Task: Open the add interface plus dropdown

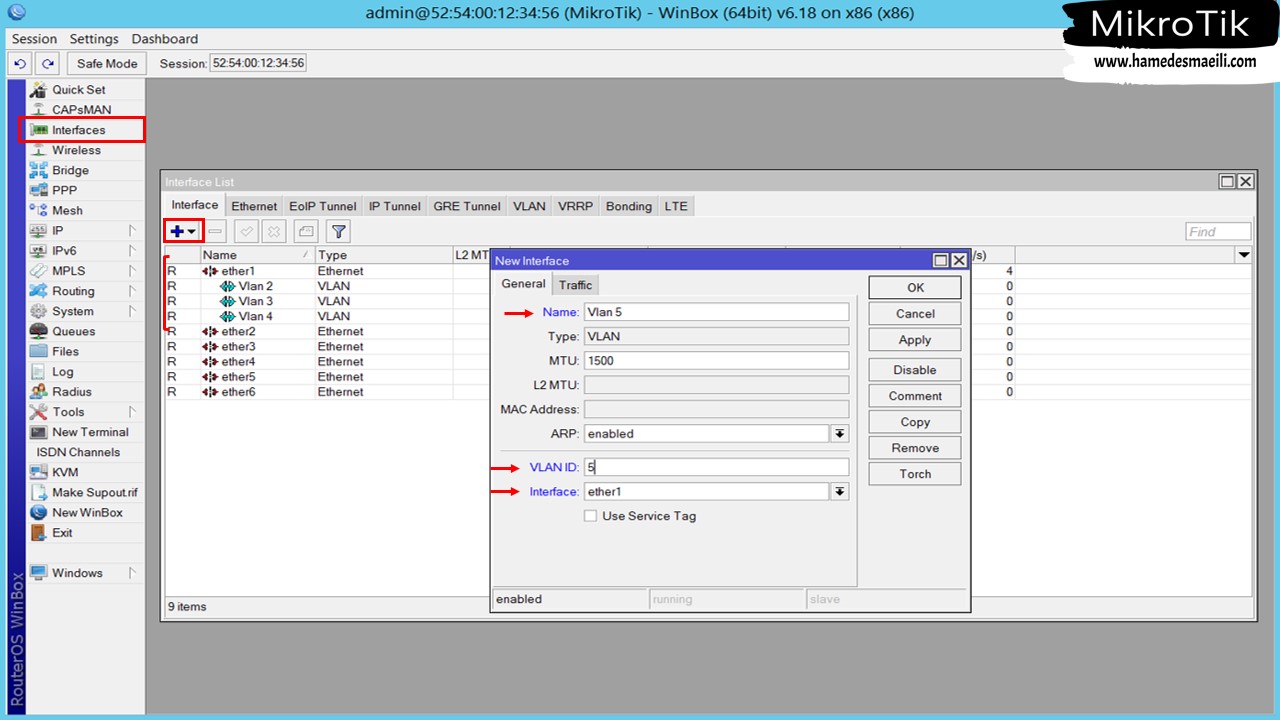Action: click(x=183, y=231)
